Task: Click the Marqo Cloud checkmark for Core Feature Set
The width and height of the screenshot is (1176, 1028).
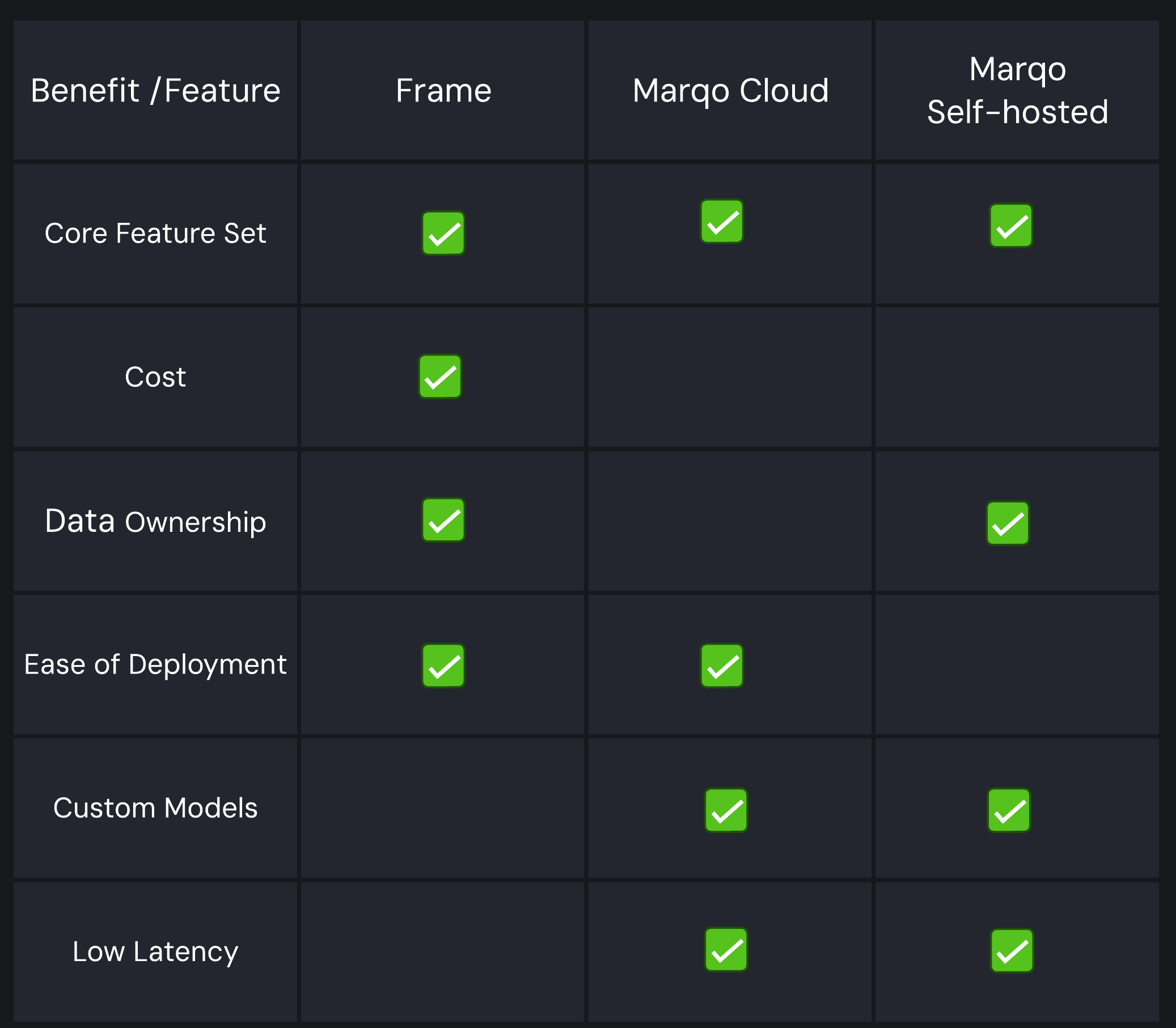Action: coord(722,222)
